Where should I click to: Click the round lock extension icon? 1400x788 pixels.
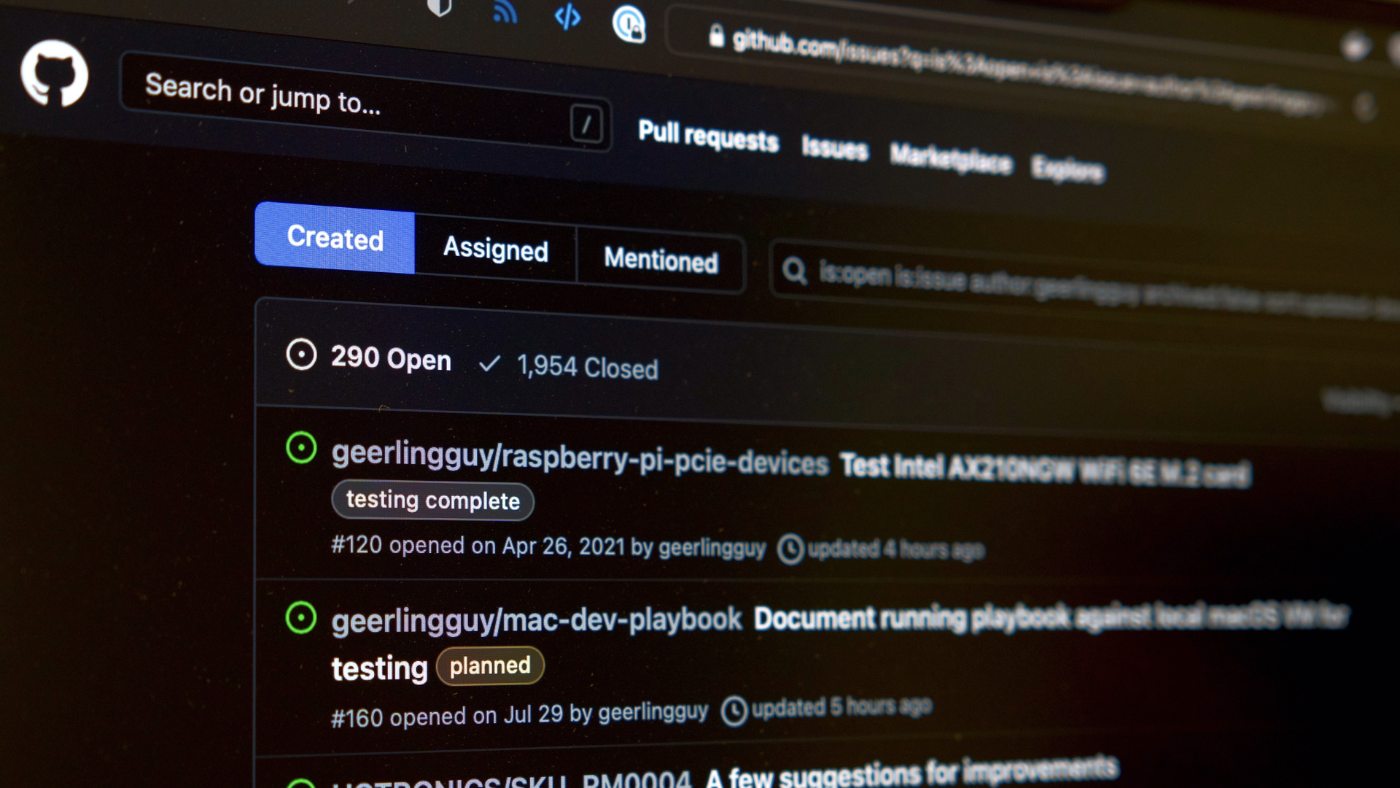629,25
